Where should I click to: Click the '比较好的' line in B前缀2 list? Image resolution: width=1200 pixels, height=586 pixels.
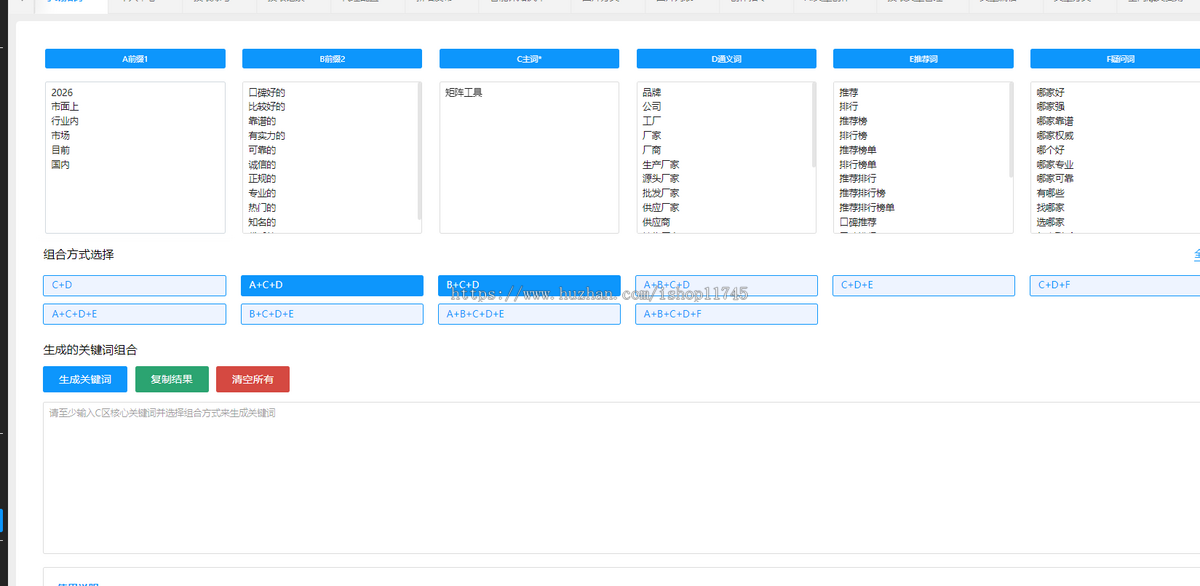click(267, 107)
